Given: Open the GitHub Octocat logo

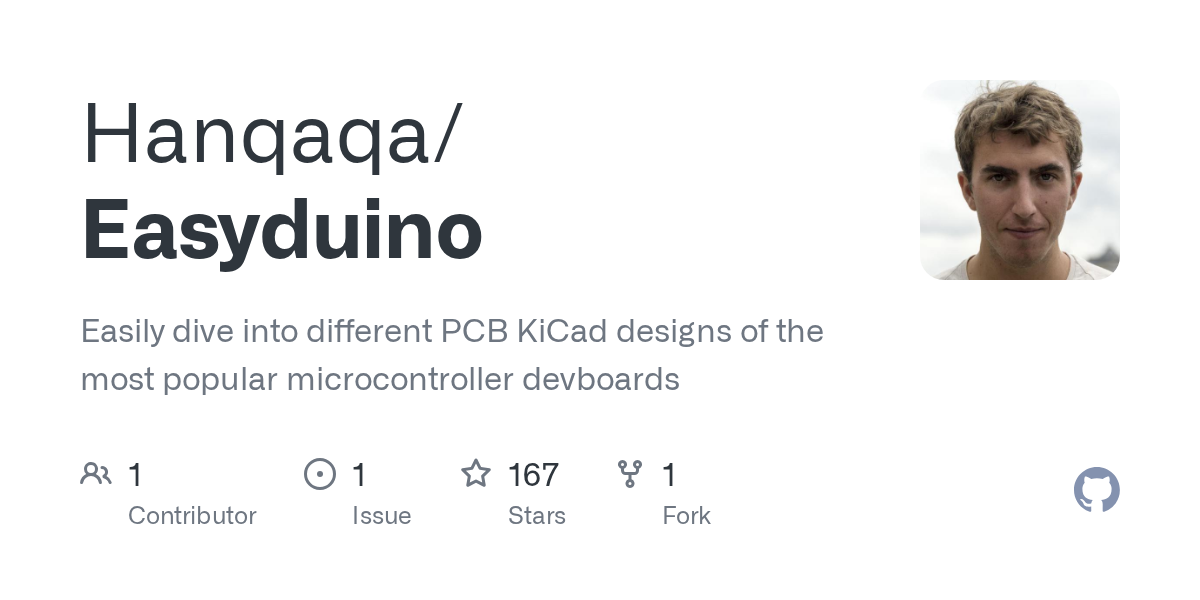Looking at the screenshot, I should tap(1096, 490).
